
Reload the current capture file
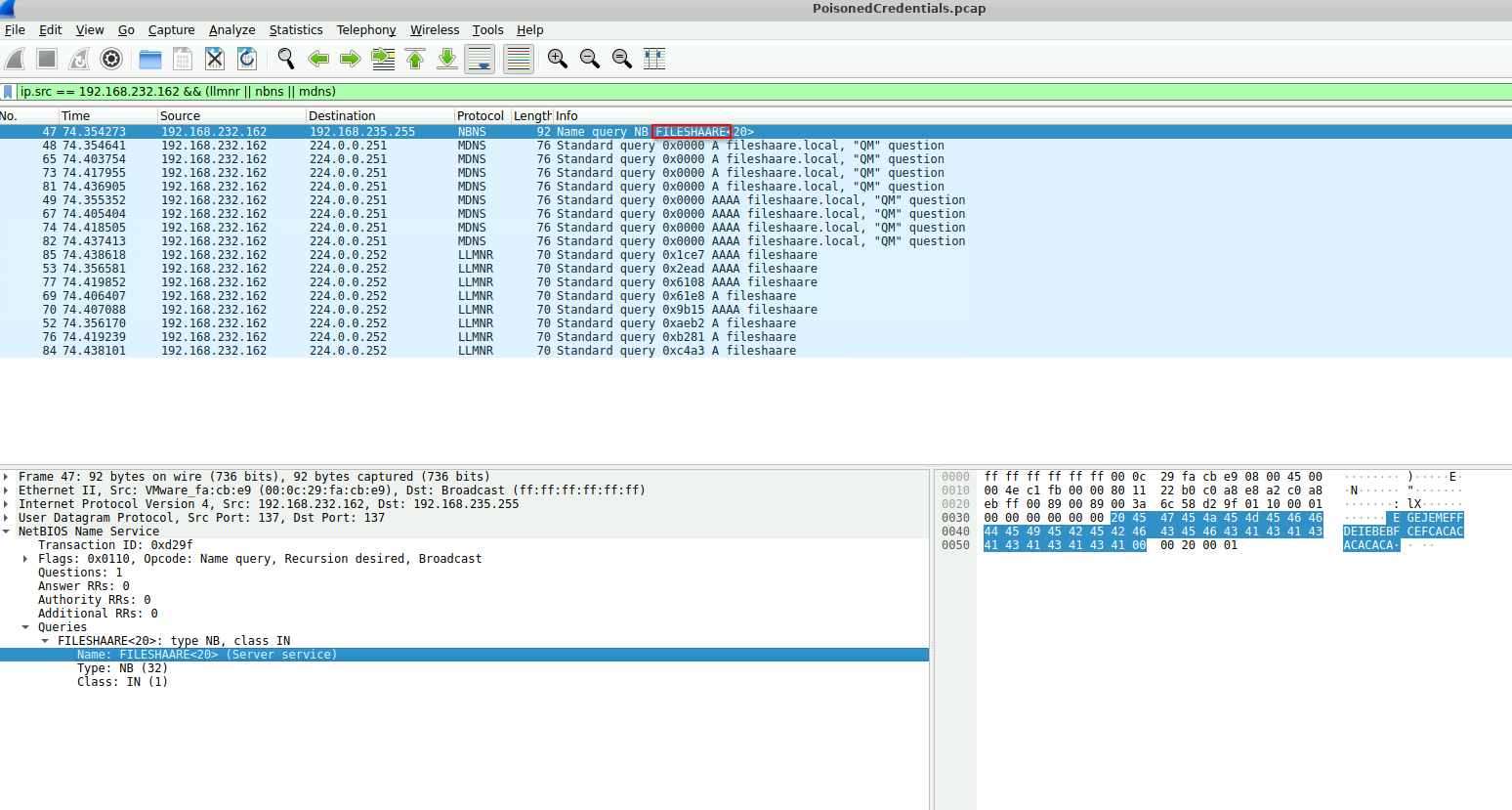[247, 60]
